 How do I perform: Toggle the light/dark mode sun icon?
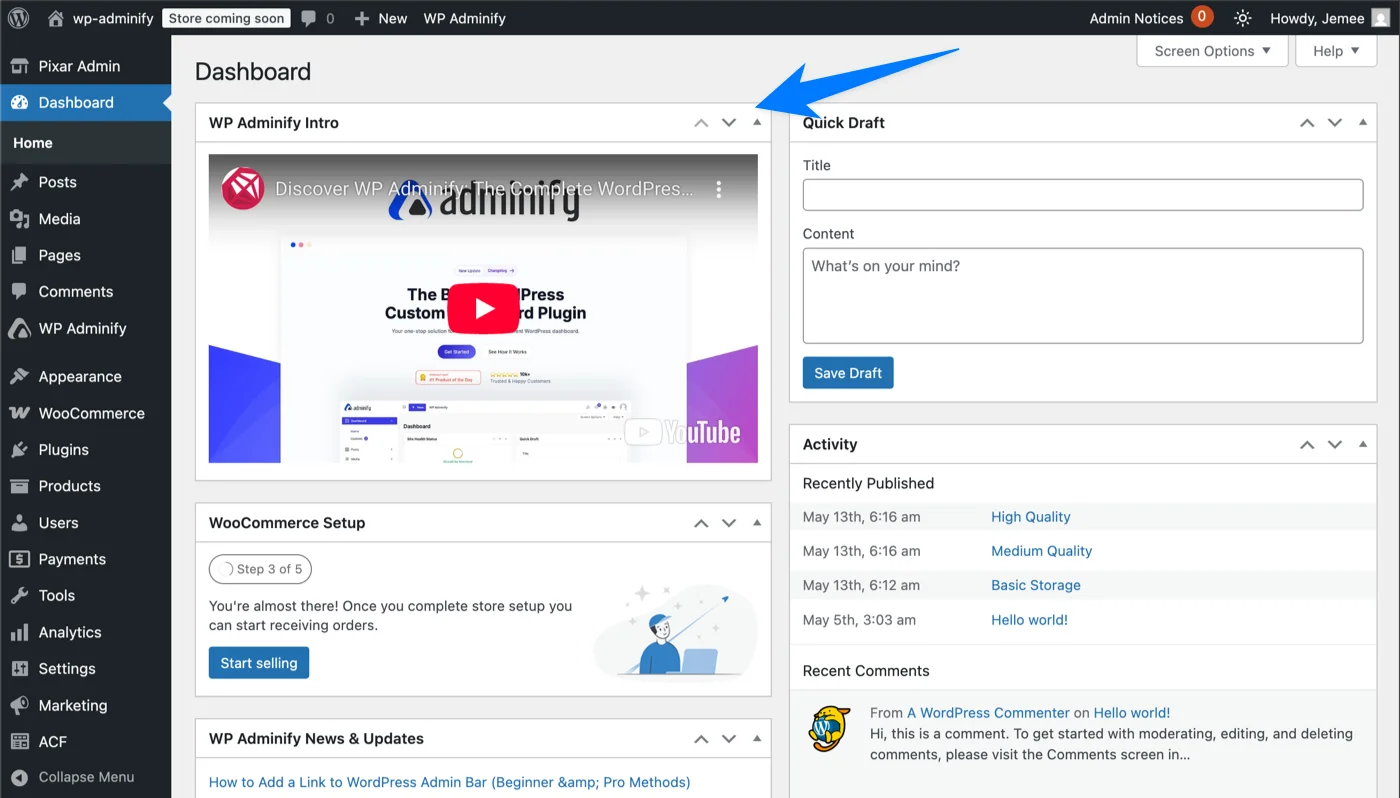pyautogui.click(x=1242, y=18)
